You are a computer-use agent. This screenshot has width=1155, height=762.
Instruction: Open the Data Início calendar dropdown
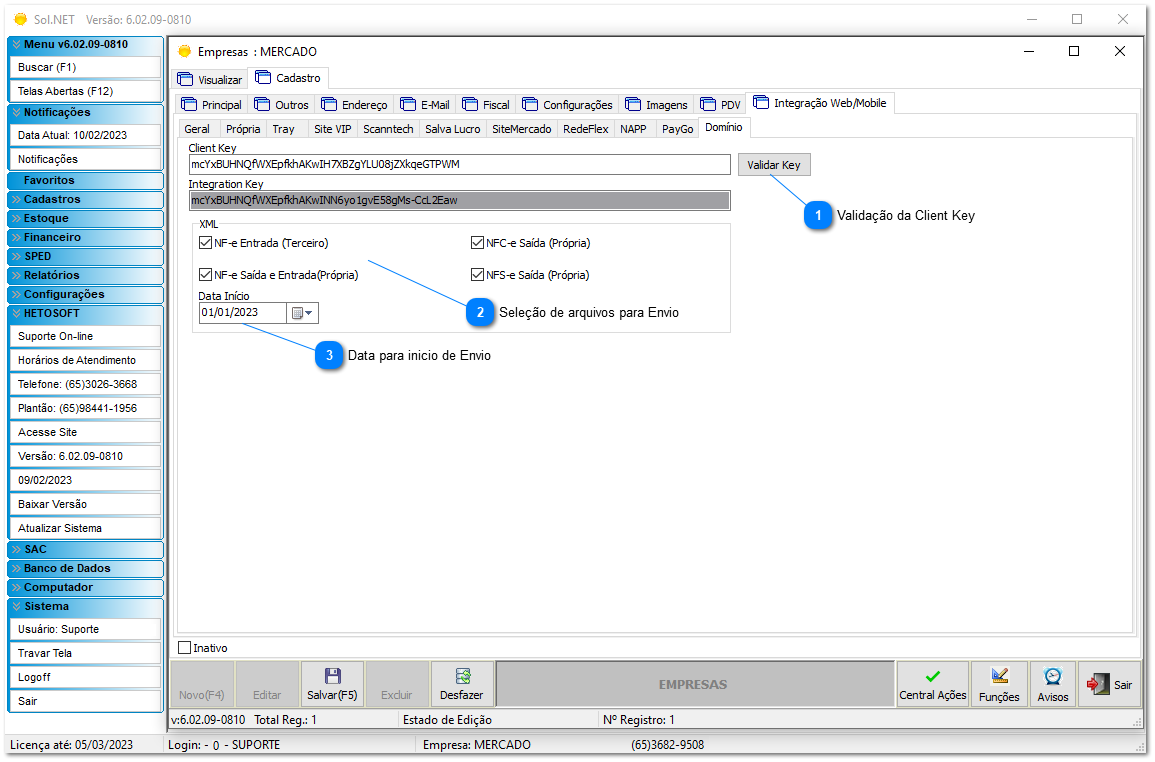[303, 312]
